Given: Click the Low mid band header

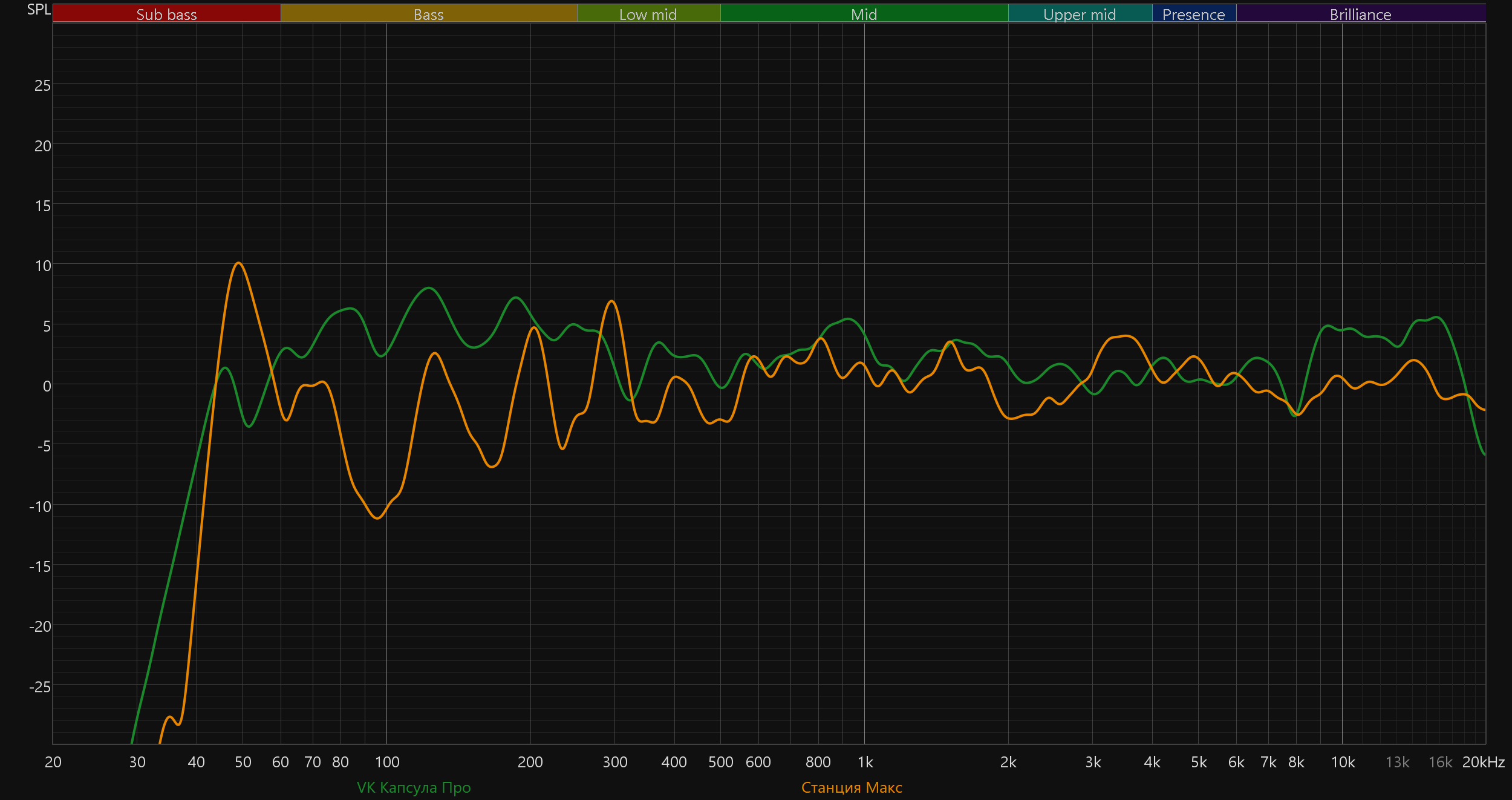Looking at the screenshot, I should pos(648,14).
